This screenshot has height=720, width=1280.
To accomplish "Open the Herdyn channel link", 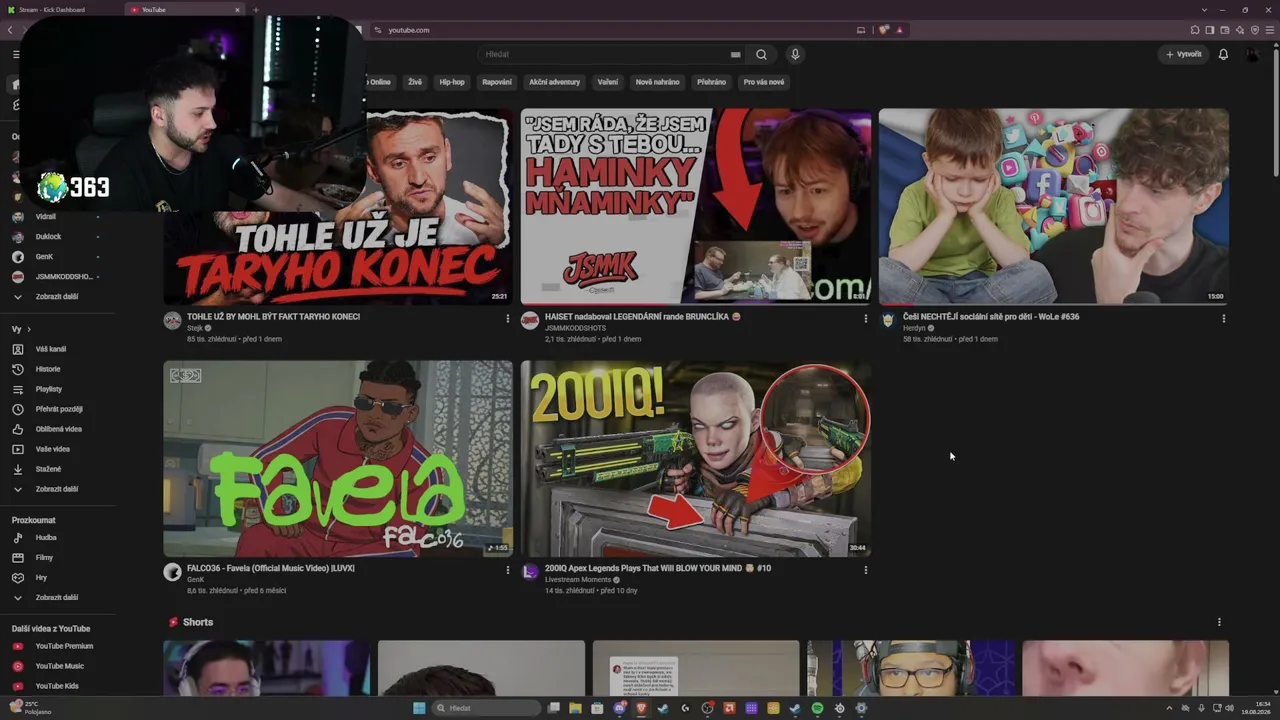I will pyautogui.click(x=914, y=328).
